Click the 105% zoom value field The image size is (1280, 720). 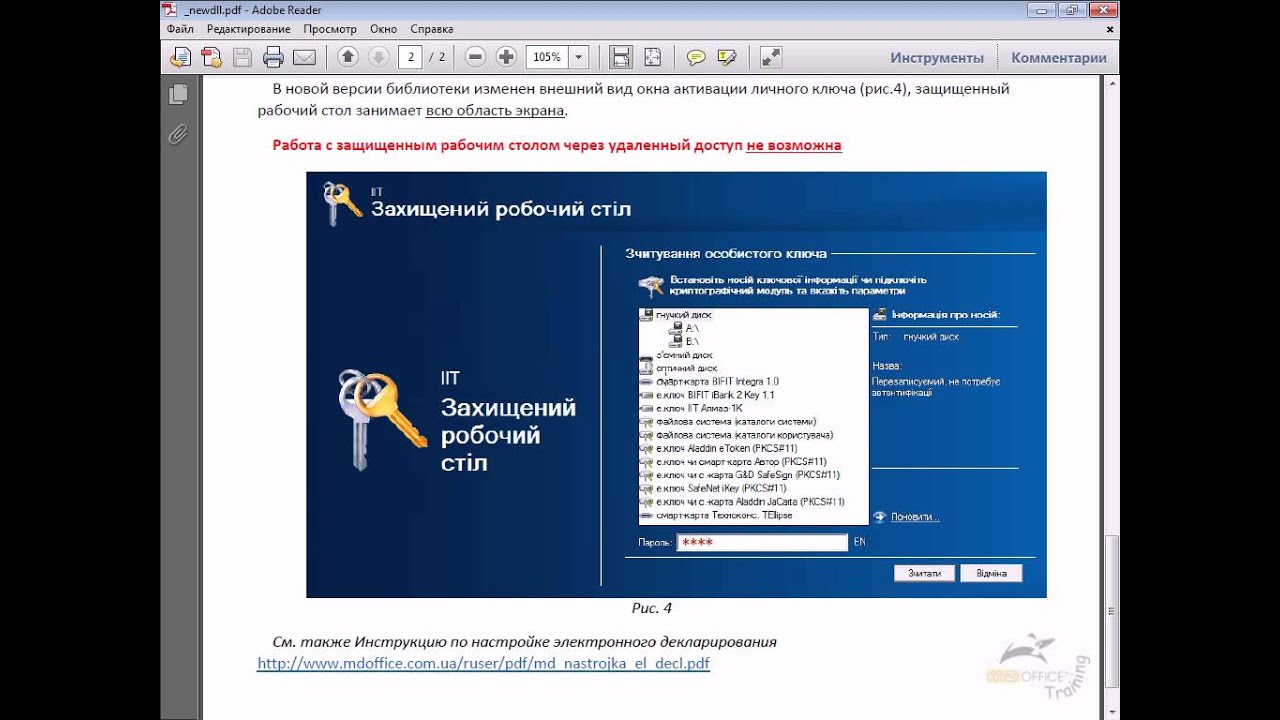(547, 57)
